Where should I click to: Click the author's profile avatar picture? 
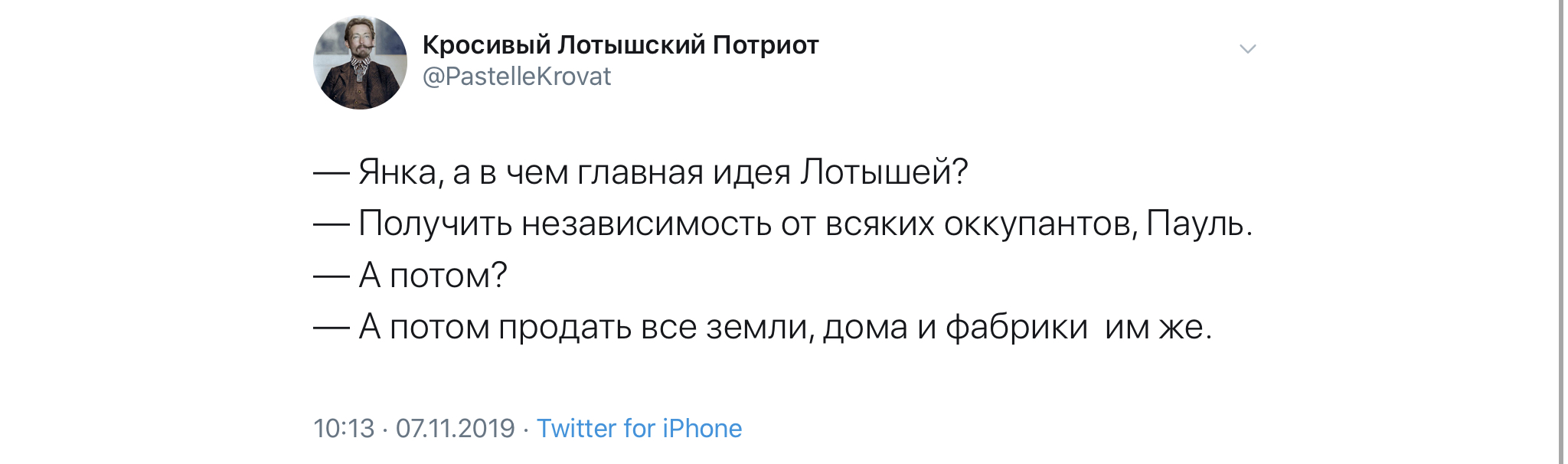(x=360, y=63)
